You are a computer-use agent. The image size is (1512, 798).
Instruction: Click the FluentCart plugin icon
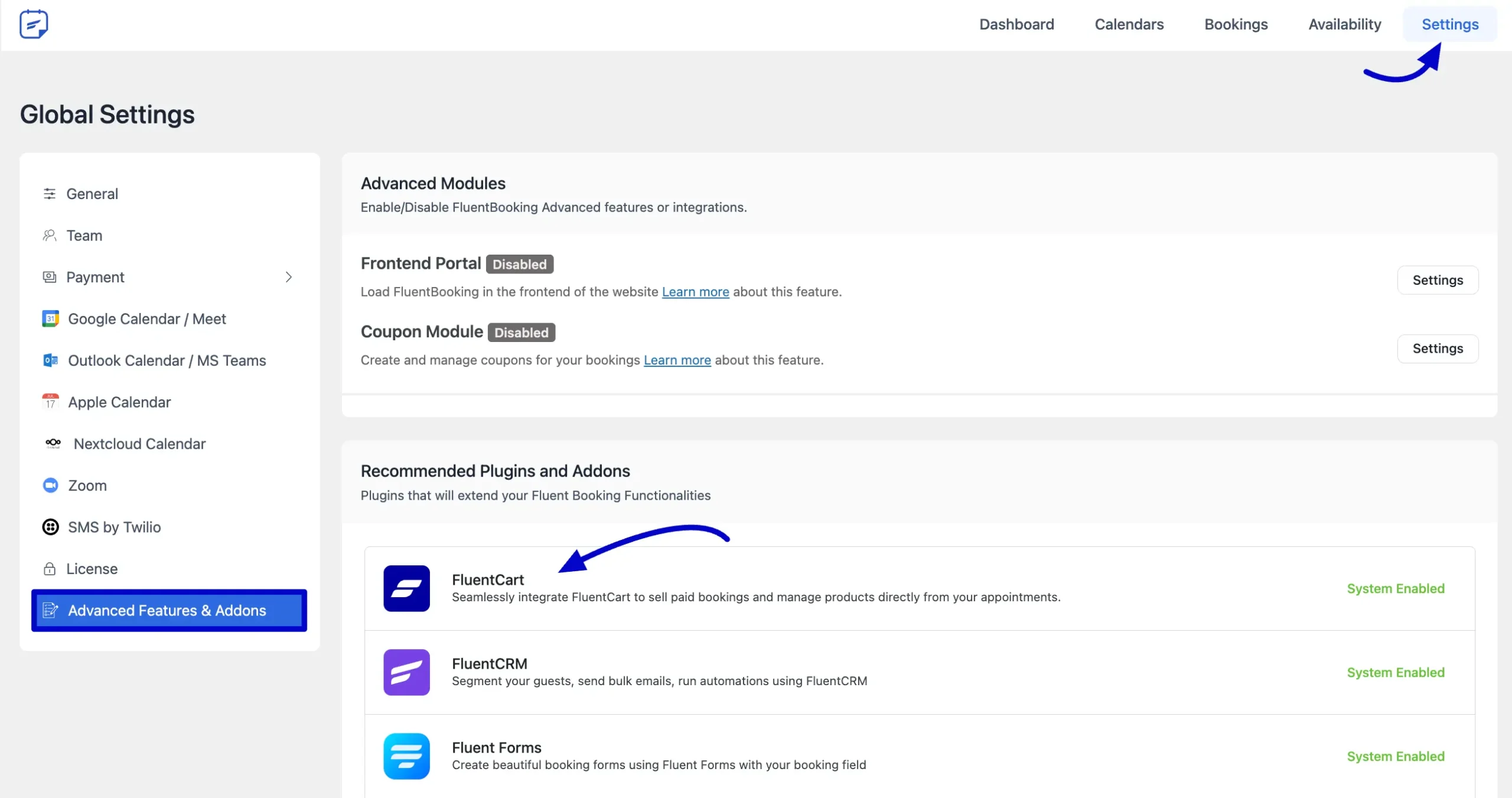[x=406, y=588]
